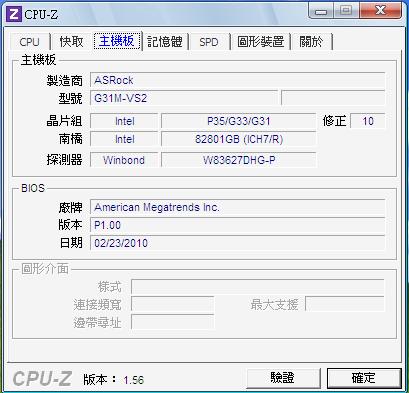Screen dimensions: 409x393
Task: Select the 主機板 tab
Action: [x=117, y=41]
